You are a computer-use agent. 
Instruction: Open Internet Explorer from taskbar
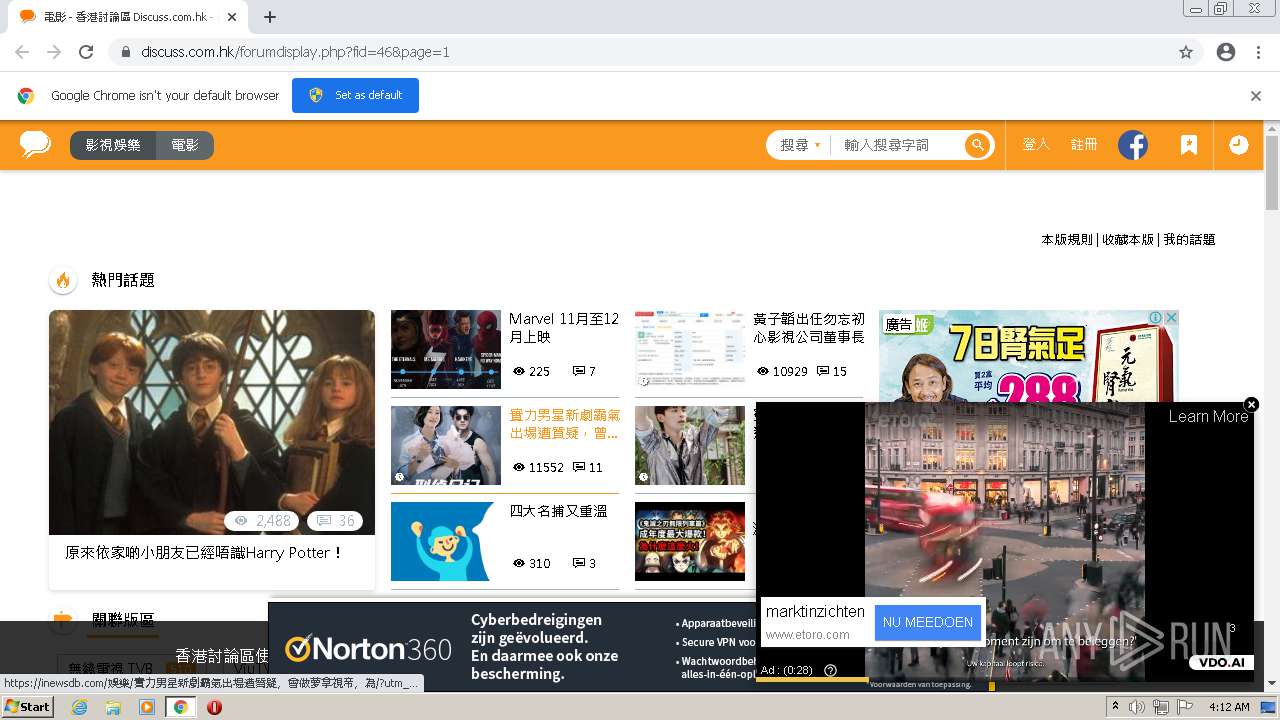click(x=79, y=707)
